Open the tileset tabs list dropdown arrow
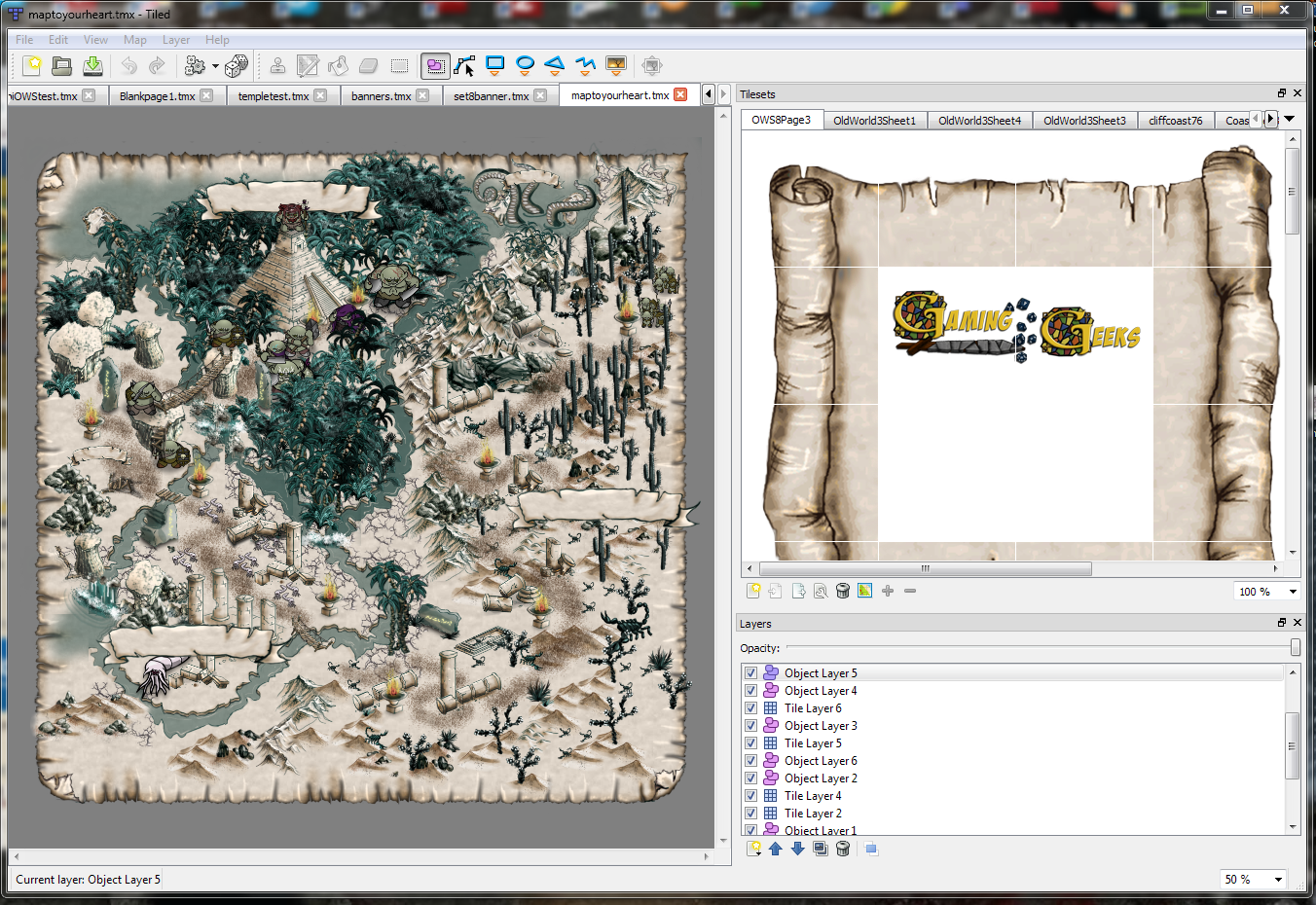Viewport: 1316px width, 905px height. [x=1290, y=119]
